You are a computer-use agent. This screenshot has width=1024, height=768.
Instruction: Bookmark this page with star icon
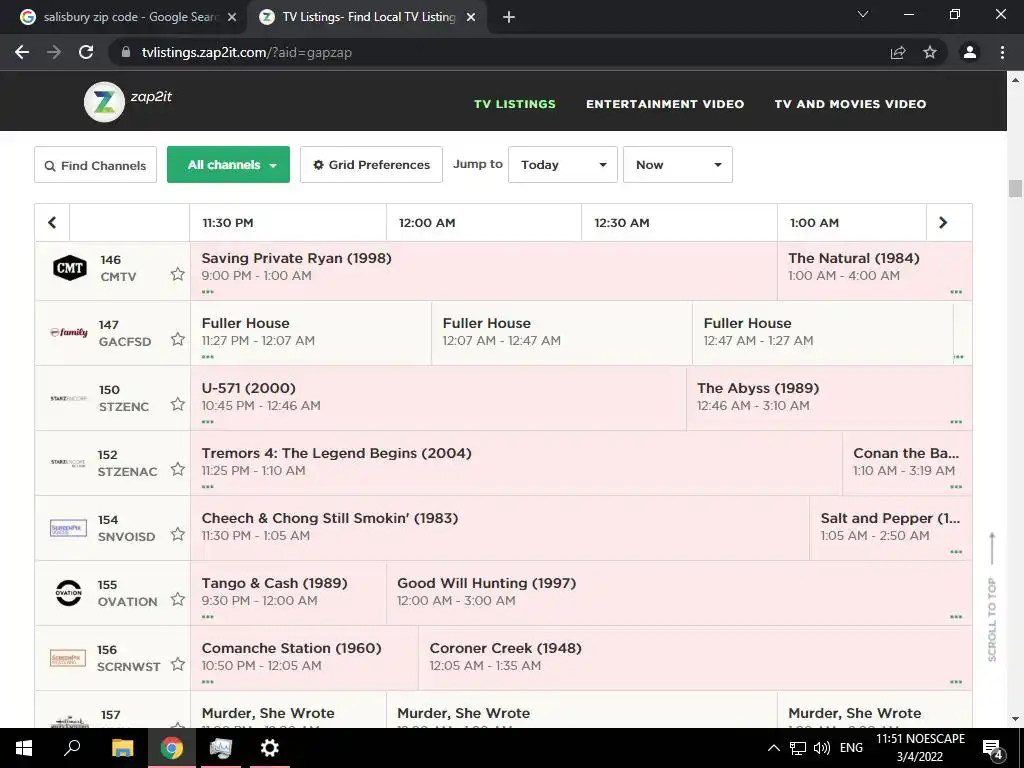930,52
